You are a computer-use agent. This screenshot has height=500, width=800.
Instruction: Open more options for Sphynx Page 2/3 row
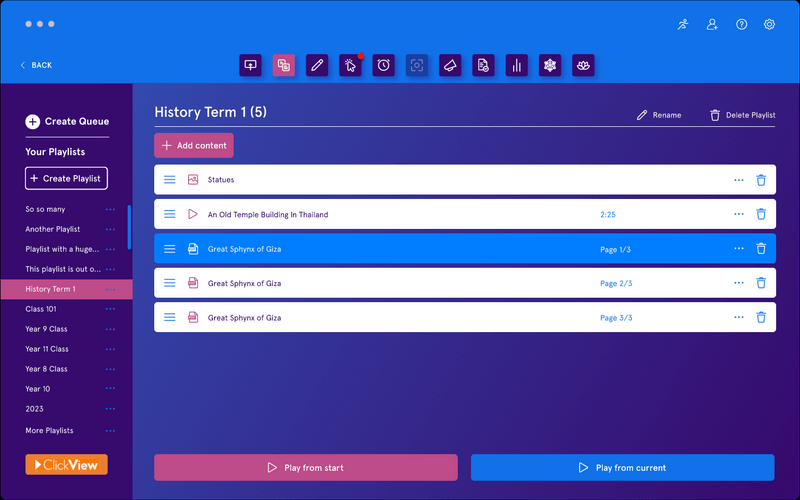coord(738,283)
